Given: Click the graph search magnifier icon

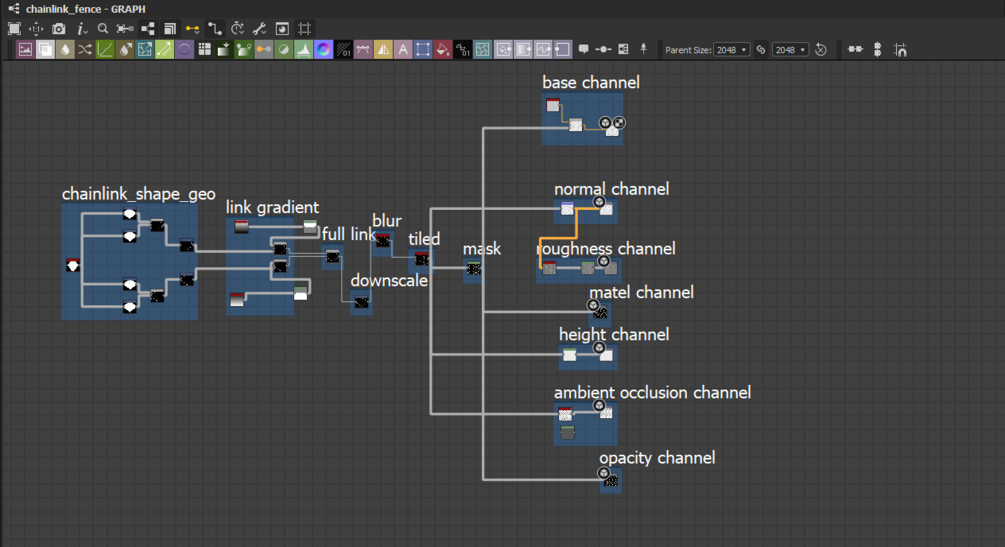Looking at the screenshot, I should pyautogui.click(x=103, y=29).
